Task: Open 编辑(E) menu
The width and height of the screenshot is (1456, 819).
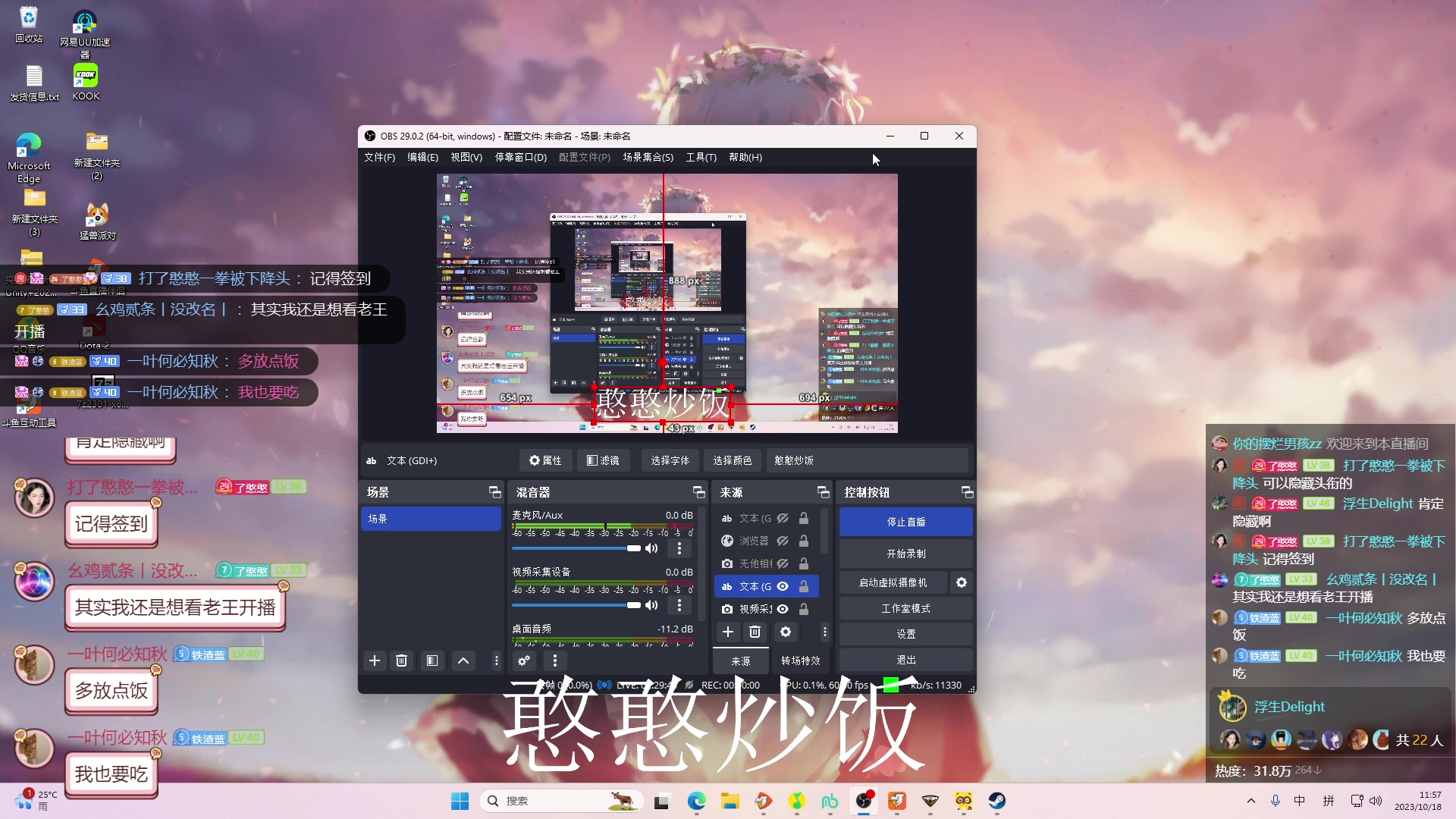Action: (x=423, y=157)
